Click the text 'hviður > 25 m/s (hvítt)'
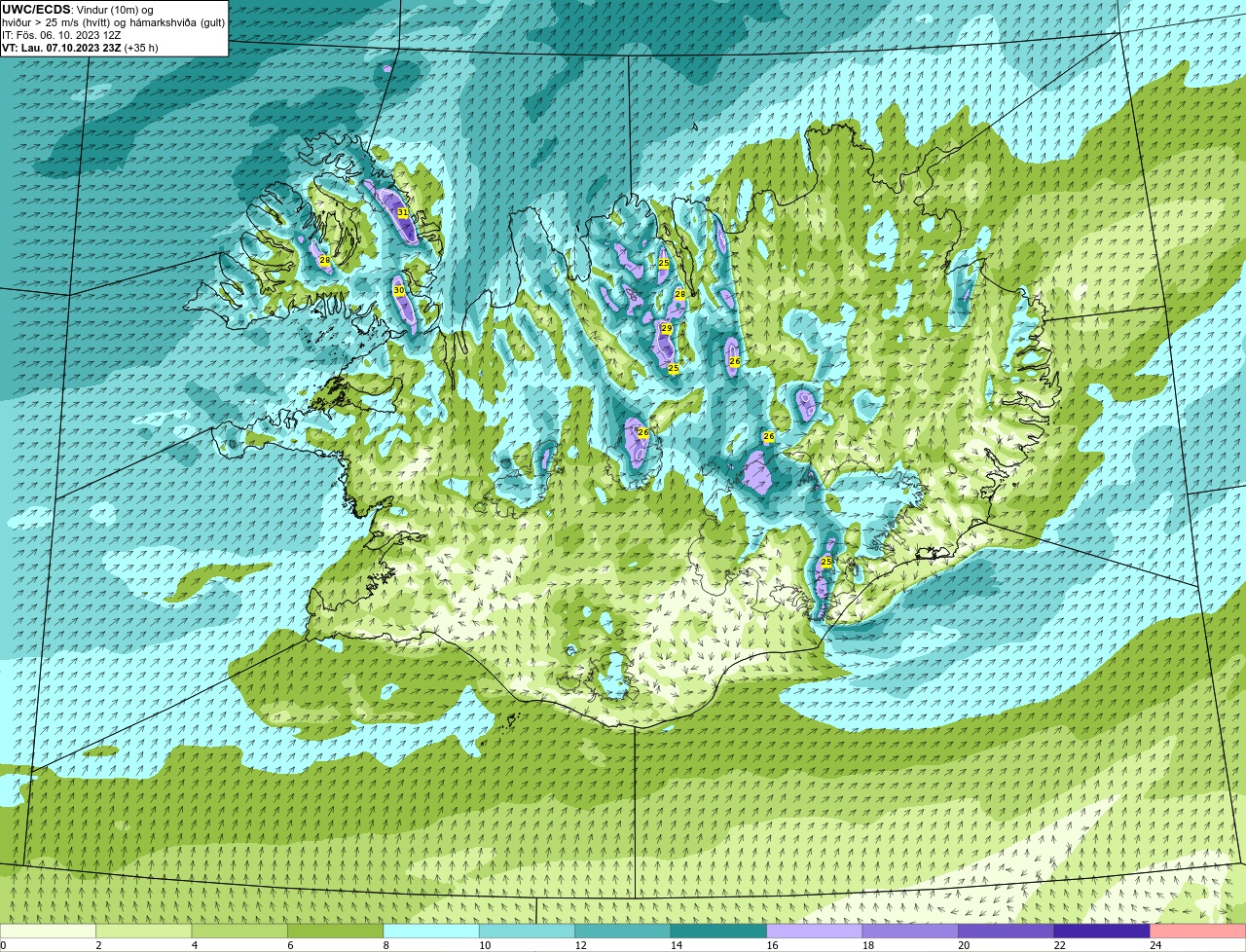The height and width of the screenshot is (952, 1246). click(x=56, y=22)
